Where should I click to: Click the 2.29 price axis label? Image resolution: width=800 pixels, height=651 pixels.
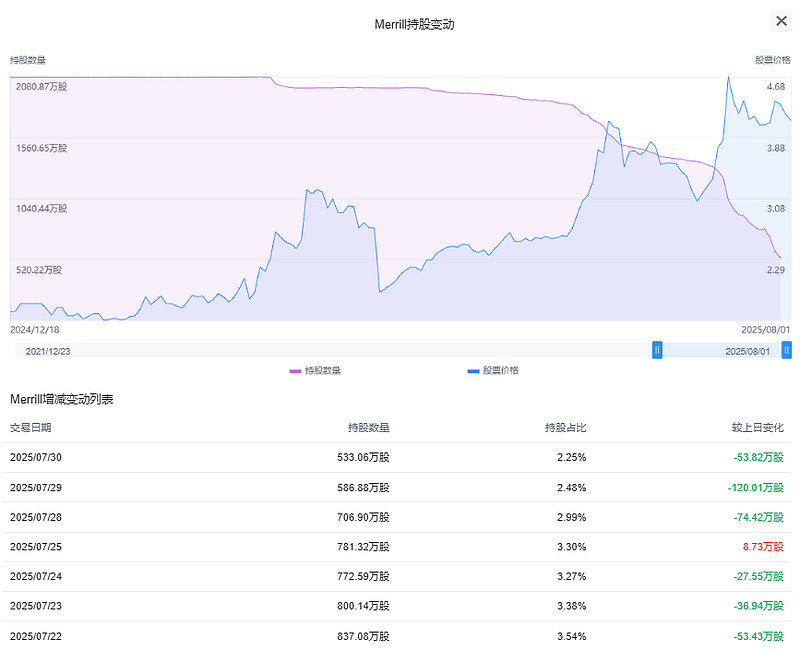click(776, 270)
